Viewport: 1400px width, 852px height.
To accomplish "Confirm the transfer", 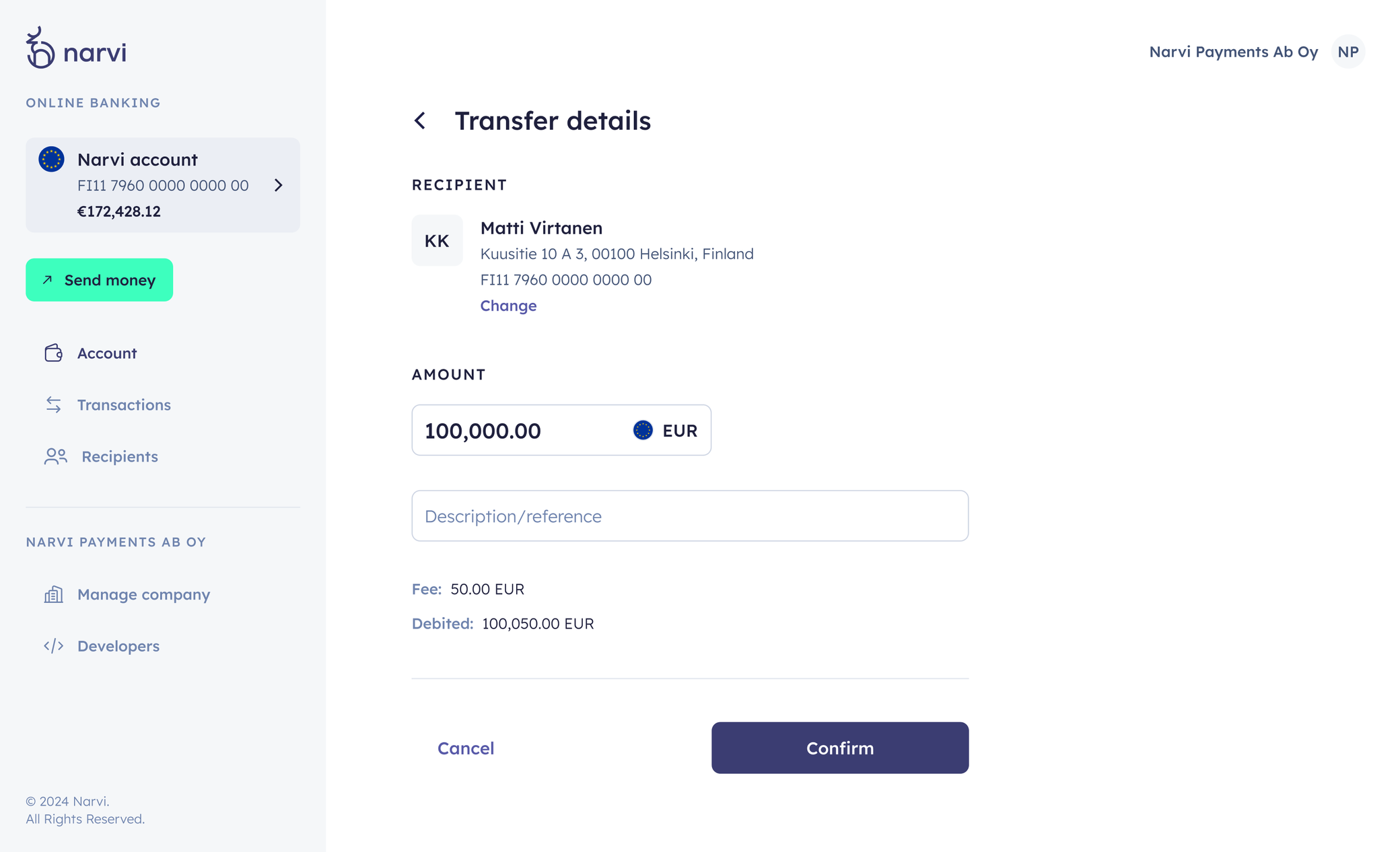I will tap(839, 748).
